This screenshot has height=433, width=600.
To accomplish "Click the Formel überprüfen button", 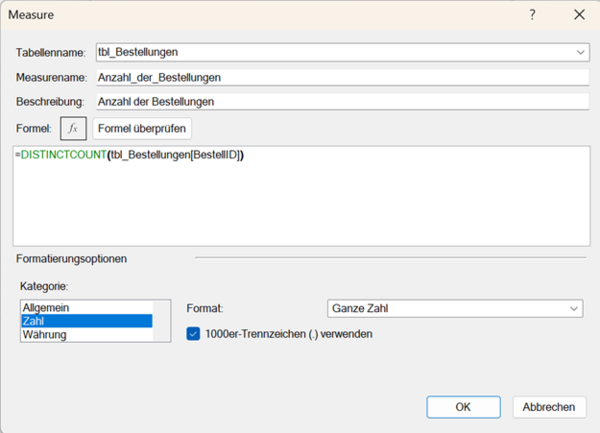I will 141,129.
